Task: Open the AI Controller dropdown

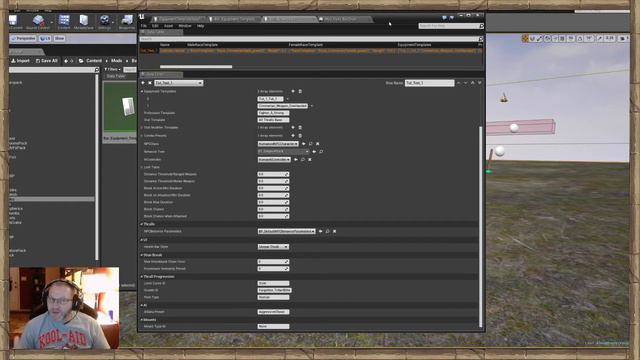Action: (274, 160)
